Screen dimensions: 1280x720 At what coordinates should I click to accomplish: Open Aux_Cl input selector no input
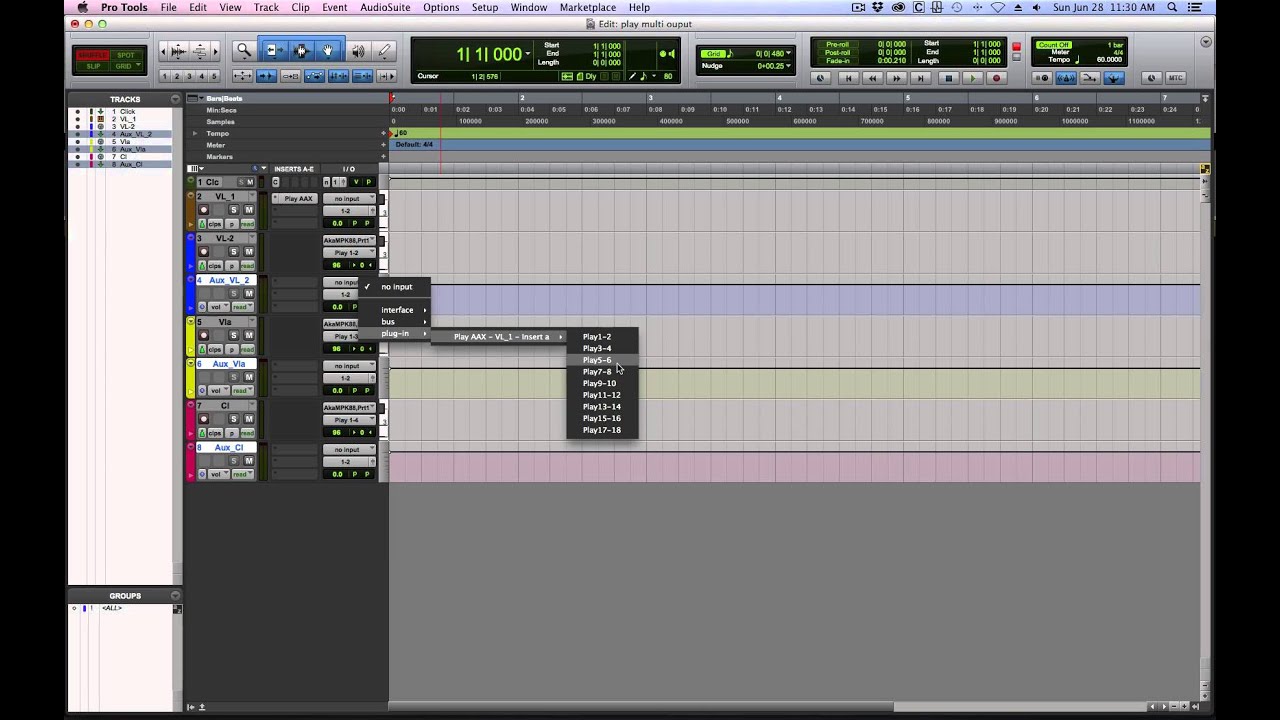pos(349,450)
